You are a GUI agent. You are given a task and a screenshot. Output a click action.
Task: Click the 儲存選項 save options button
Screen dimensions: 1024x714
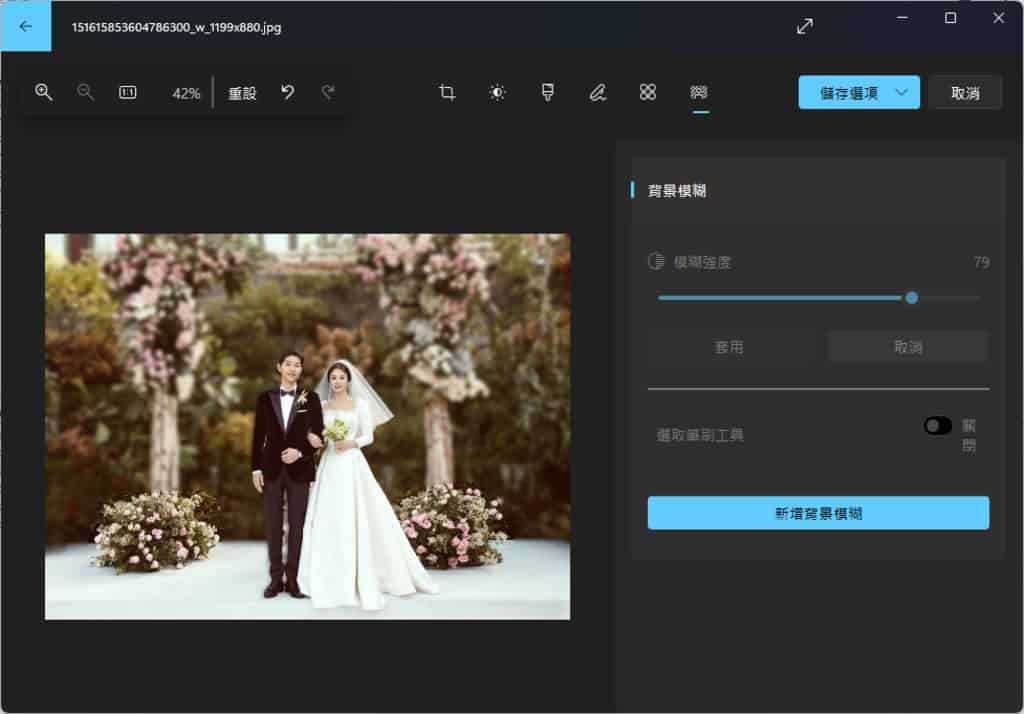point(848,93)
